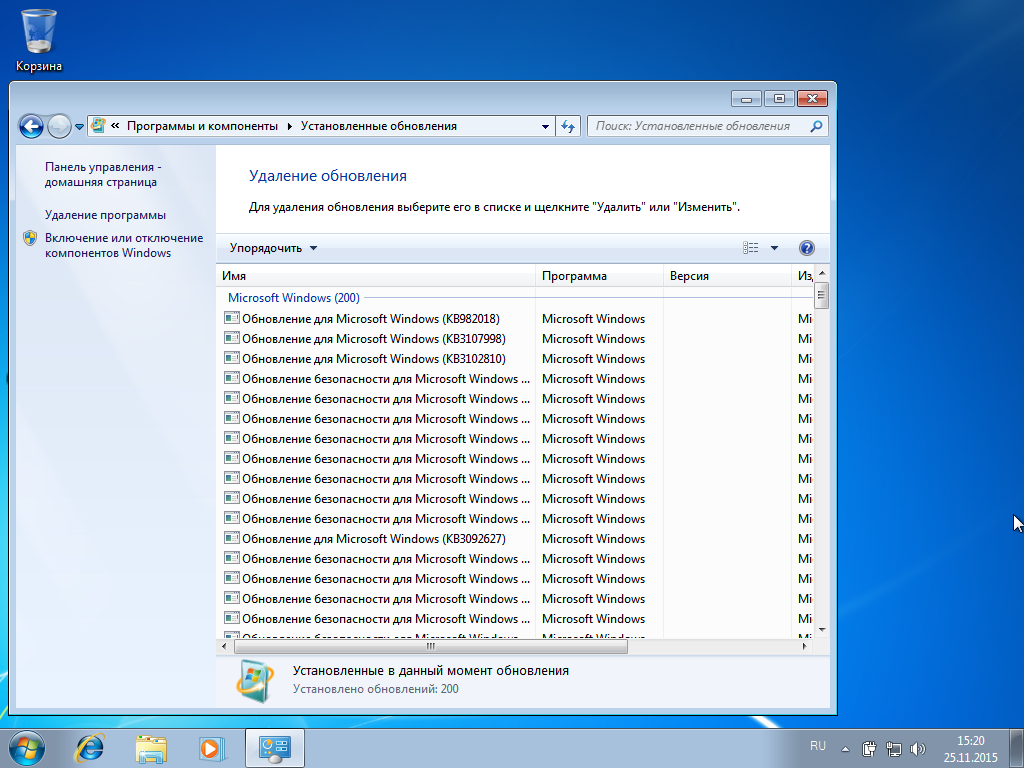The height and width of the screenshot is (768, 1024).
Task: Click the horizontal scrollbar thumb
Action: (x=430, y=647)
